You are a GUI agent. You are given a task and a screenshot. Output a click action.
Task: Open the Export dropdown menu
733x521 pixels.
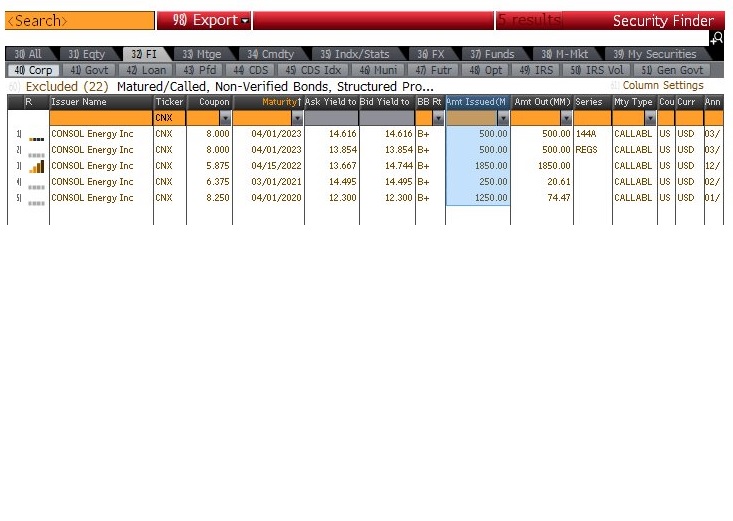(204, 21)
